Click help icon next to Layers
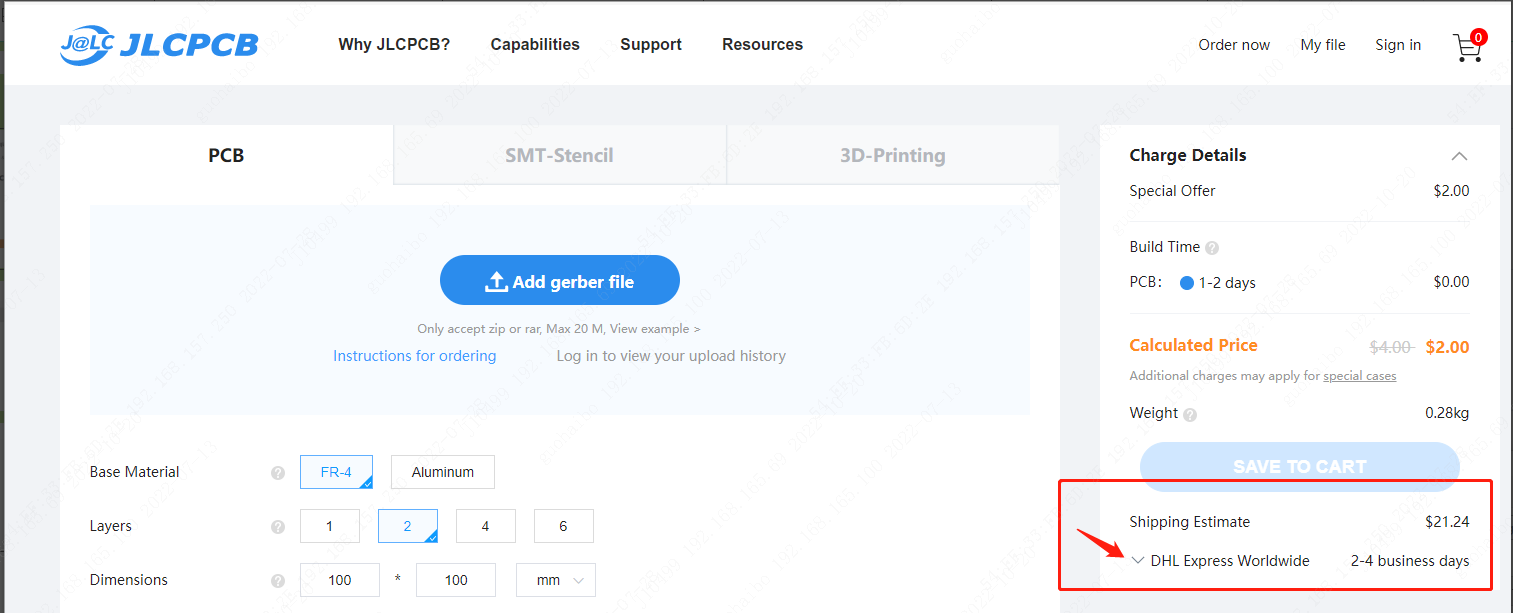The image size is (1513, 613). coord(278,527)
